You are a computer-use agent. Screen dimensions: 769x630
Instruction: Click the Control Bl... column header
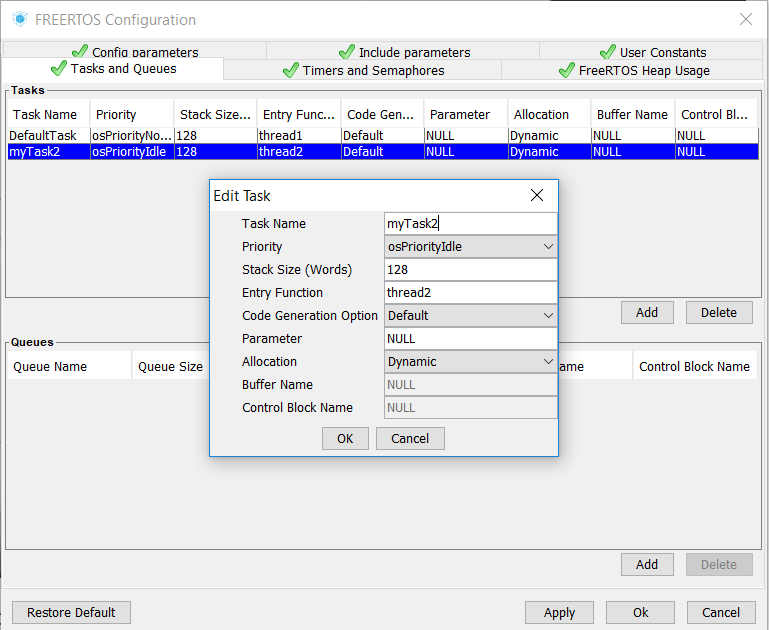(716, 114)
